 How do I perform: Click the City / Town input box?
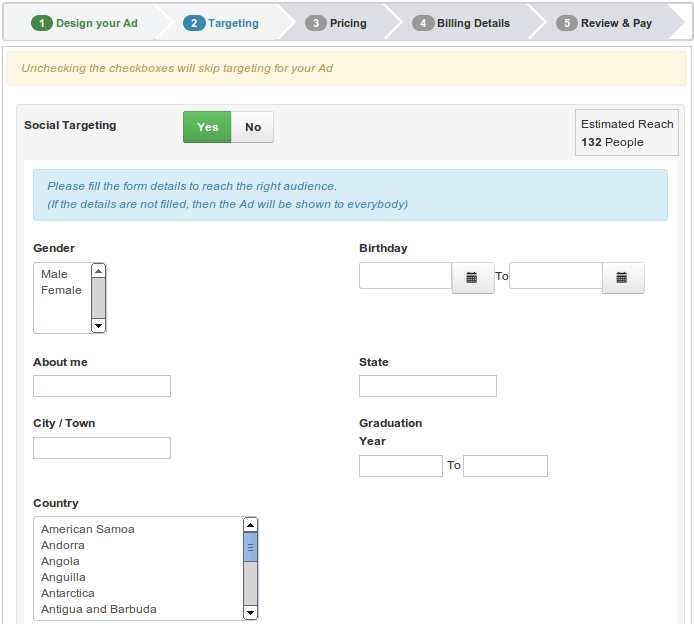tap(102, 448)
